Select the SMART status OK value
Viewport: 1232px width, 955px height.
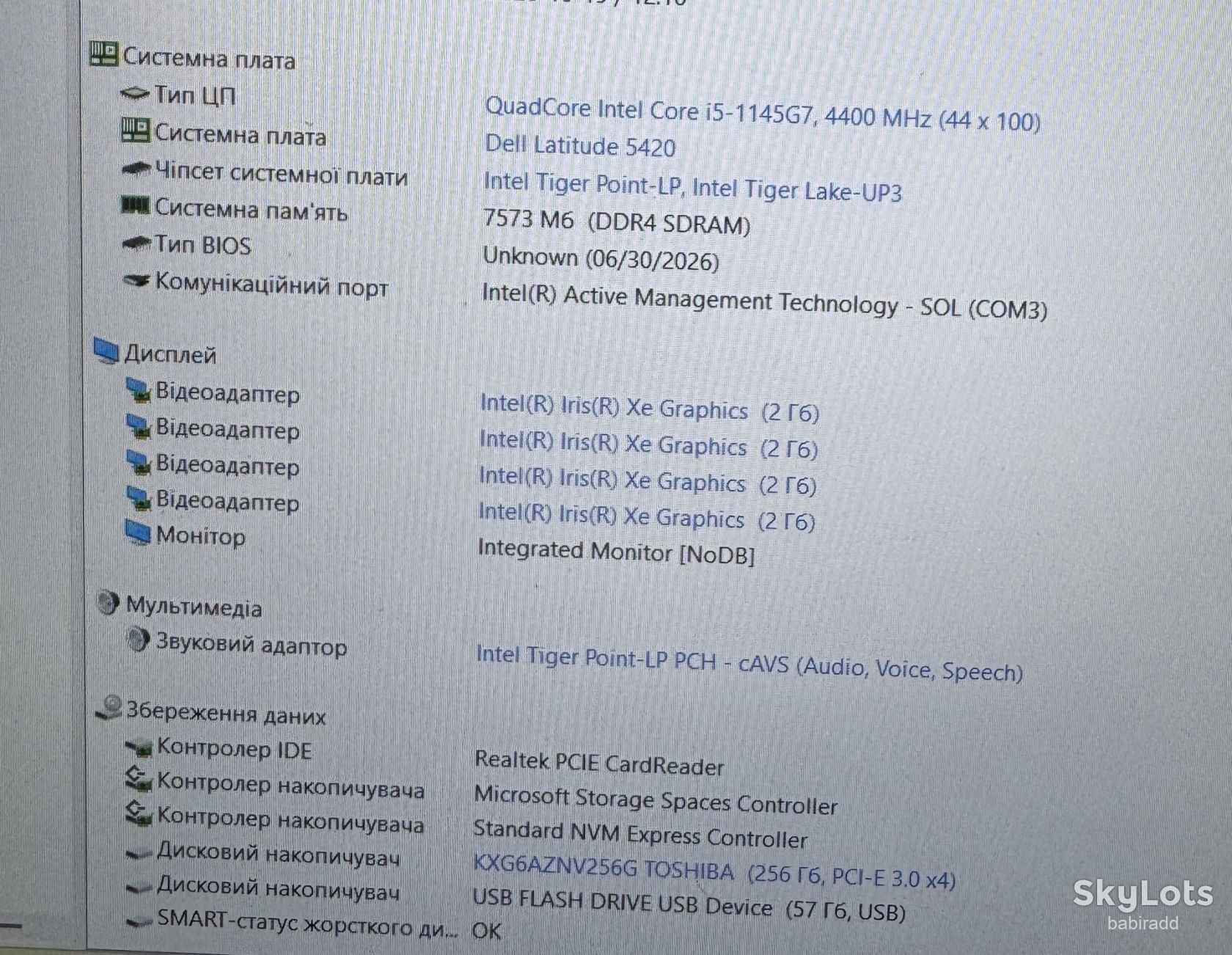[x=487, y=930]
